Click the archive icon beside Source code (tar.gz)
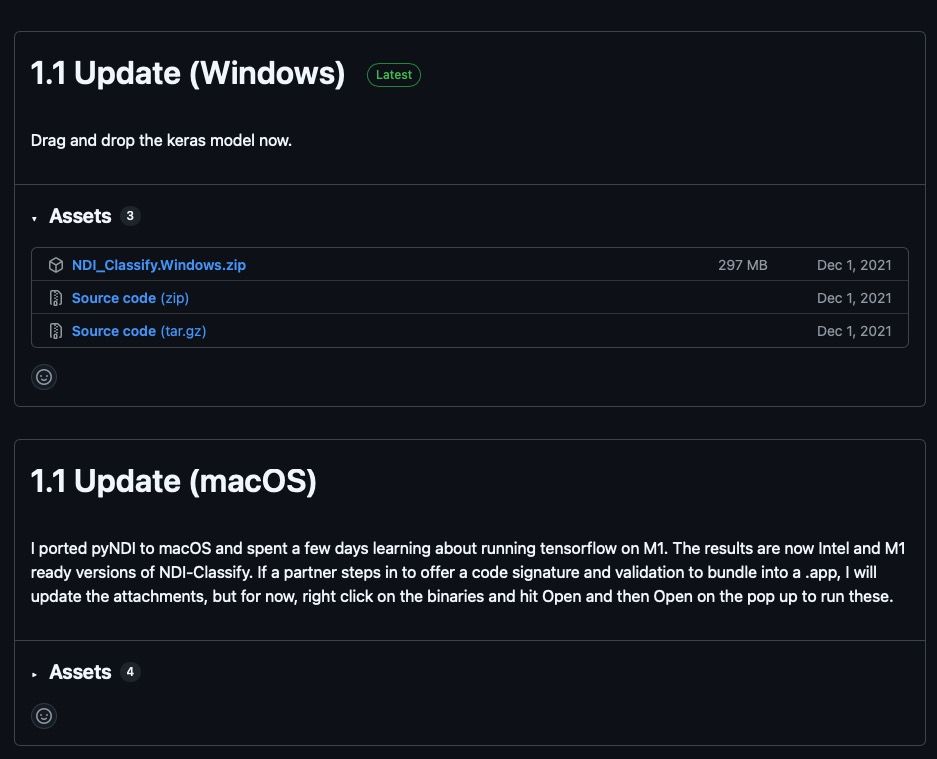 point(56,331)
